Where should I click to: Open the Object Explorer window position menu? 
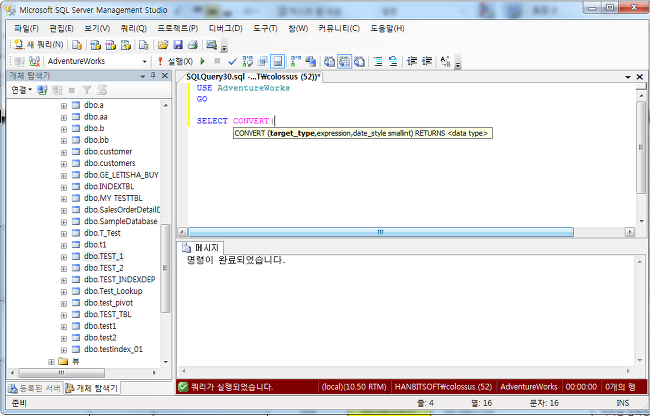(143, 76)
